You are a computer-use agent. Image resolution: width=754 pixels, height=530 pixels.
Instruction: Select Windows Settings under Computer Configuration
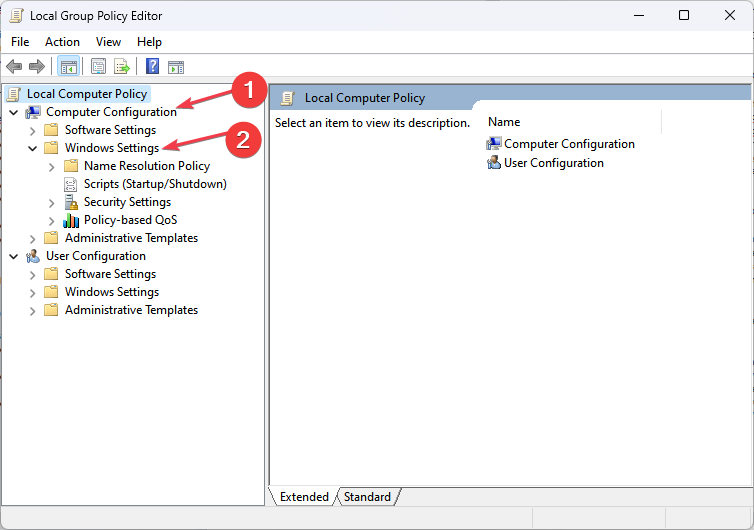(112, 148)
